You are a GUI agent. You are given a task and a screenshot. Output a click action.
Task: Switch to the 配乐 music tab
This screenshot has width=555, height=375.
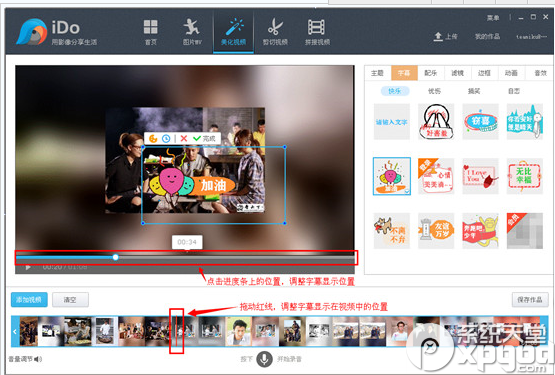pyautogui.click(x=430, y=73)
